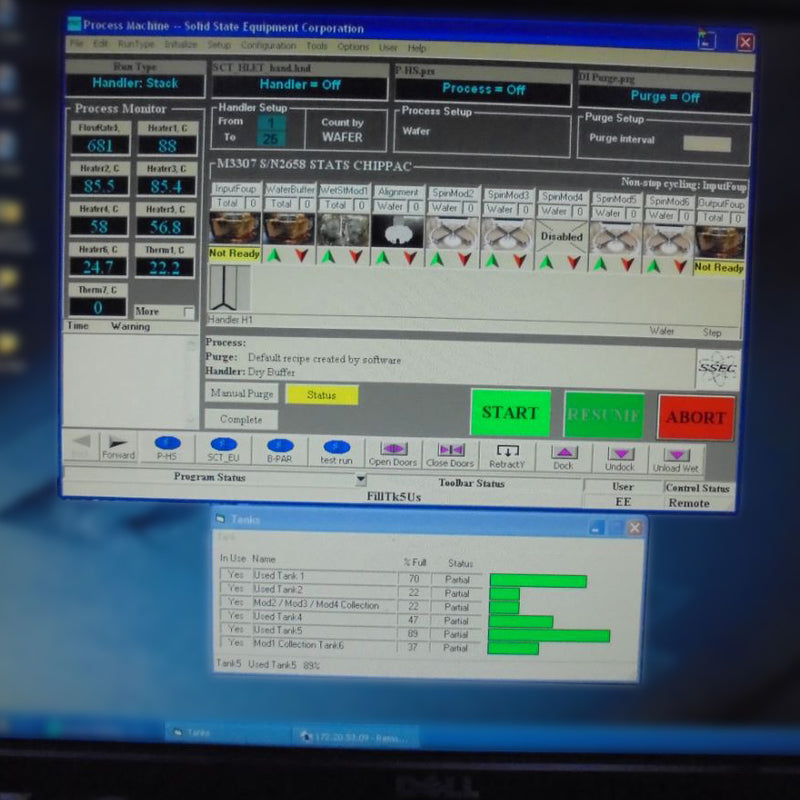
Task: Click the Purge Interval input field
Action: 707,144
